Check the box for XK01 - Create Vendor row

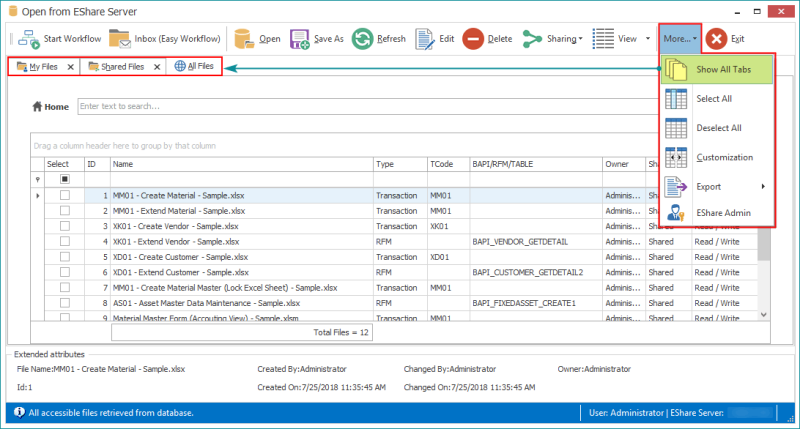click(x=65, y=226)
